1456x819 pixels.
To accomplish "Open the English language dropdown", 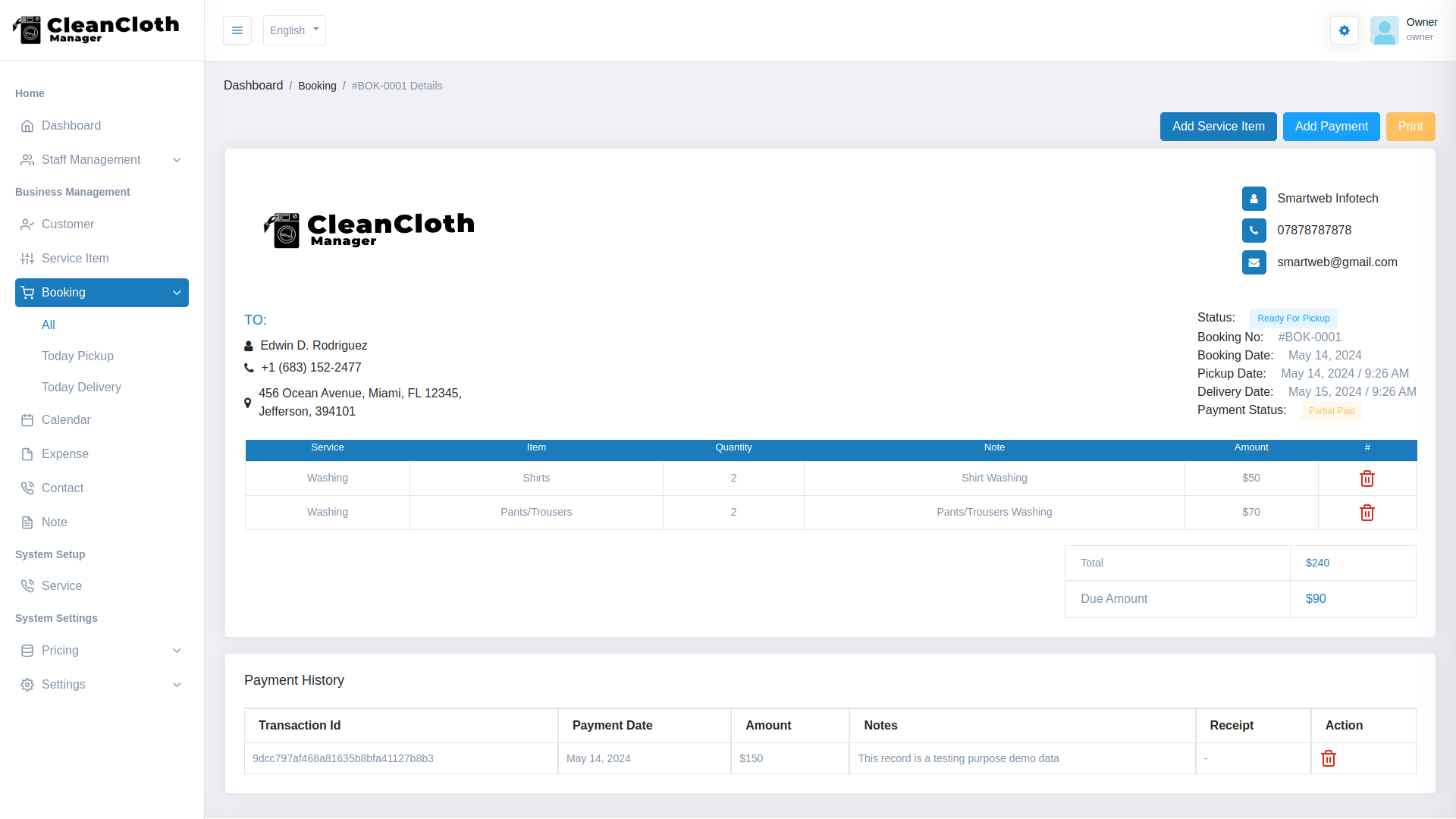I will coord(294,30).
